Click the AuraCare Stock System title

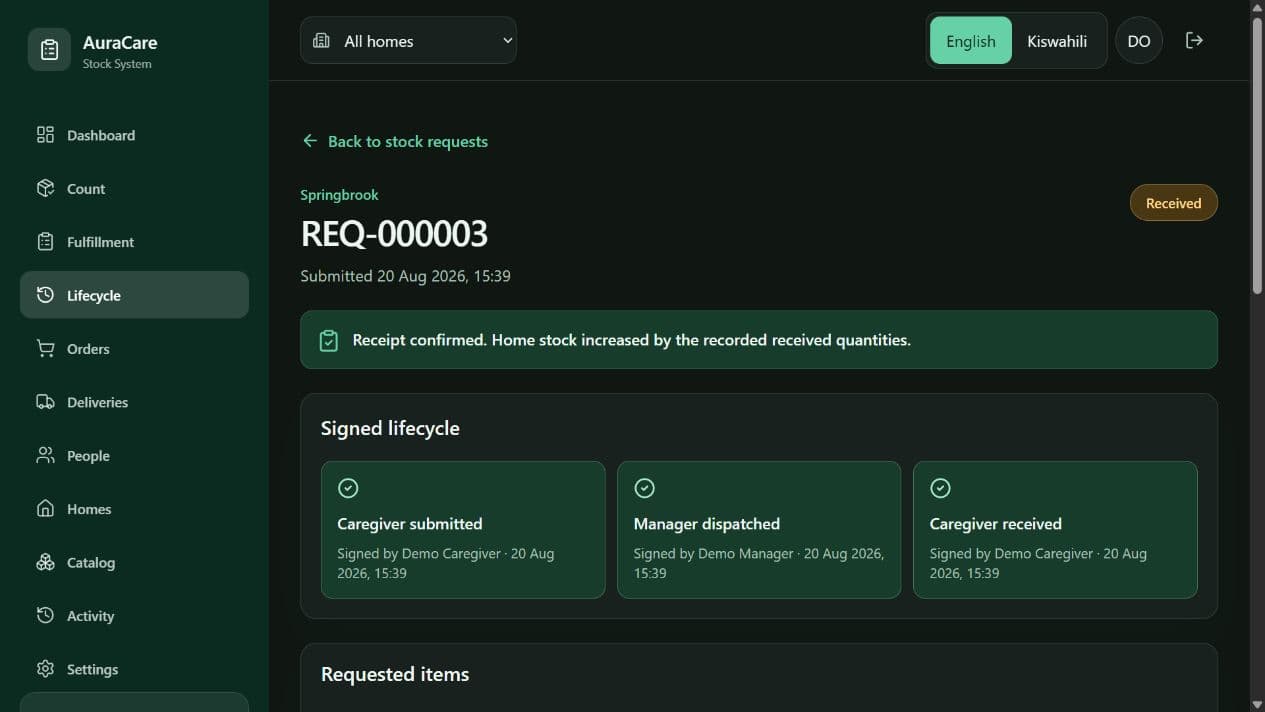(x=120, y=52)
